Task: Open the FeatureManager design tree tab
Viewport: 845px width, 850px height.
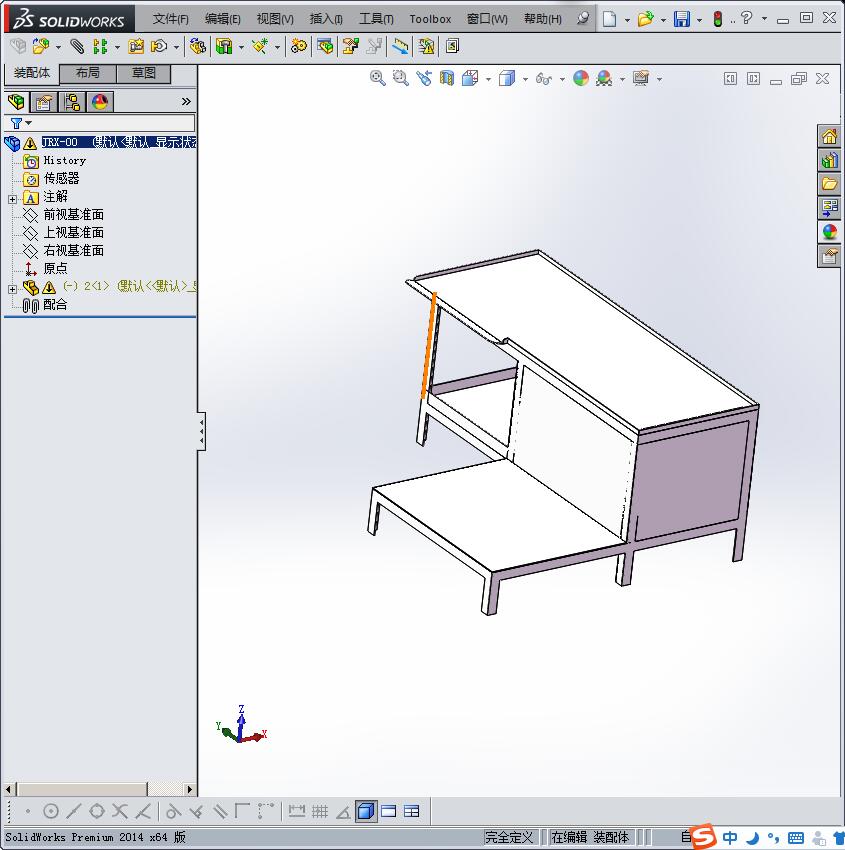Action: [16, 101]
